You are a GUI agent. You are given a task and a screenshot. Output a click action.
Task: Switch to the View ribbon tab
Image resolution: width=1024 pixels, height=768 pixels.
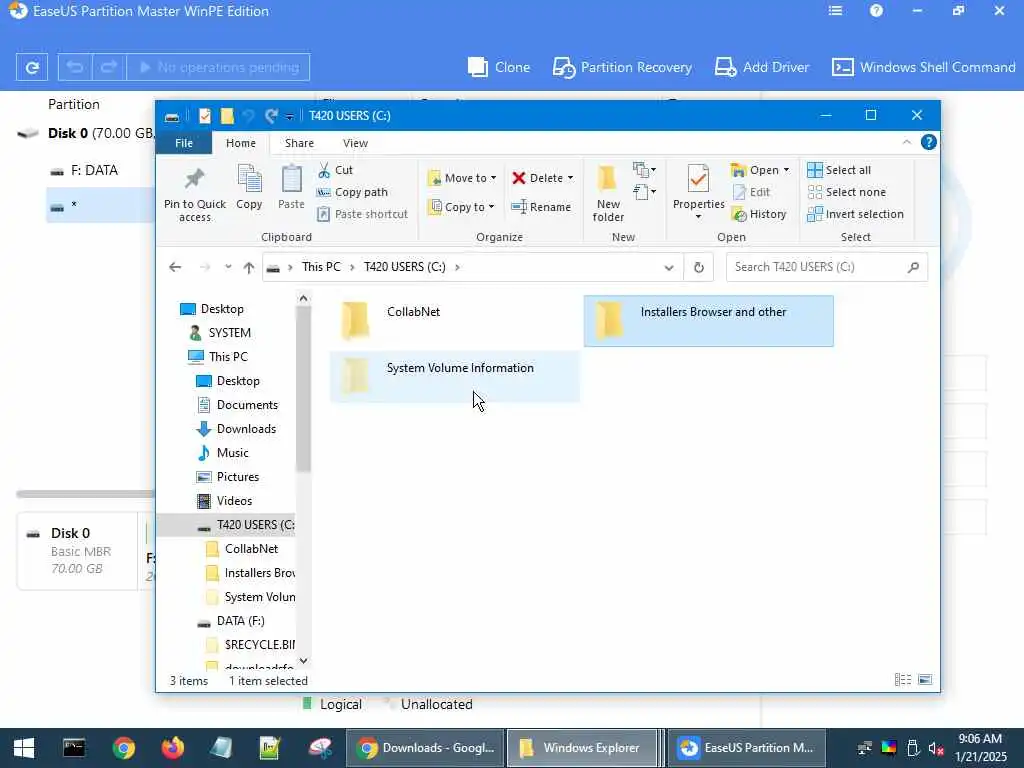(x=355, y=143)
